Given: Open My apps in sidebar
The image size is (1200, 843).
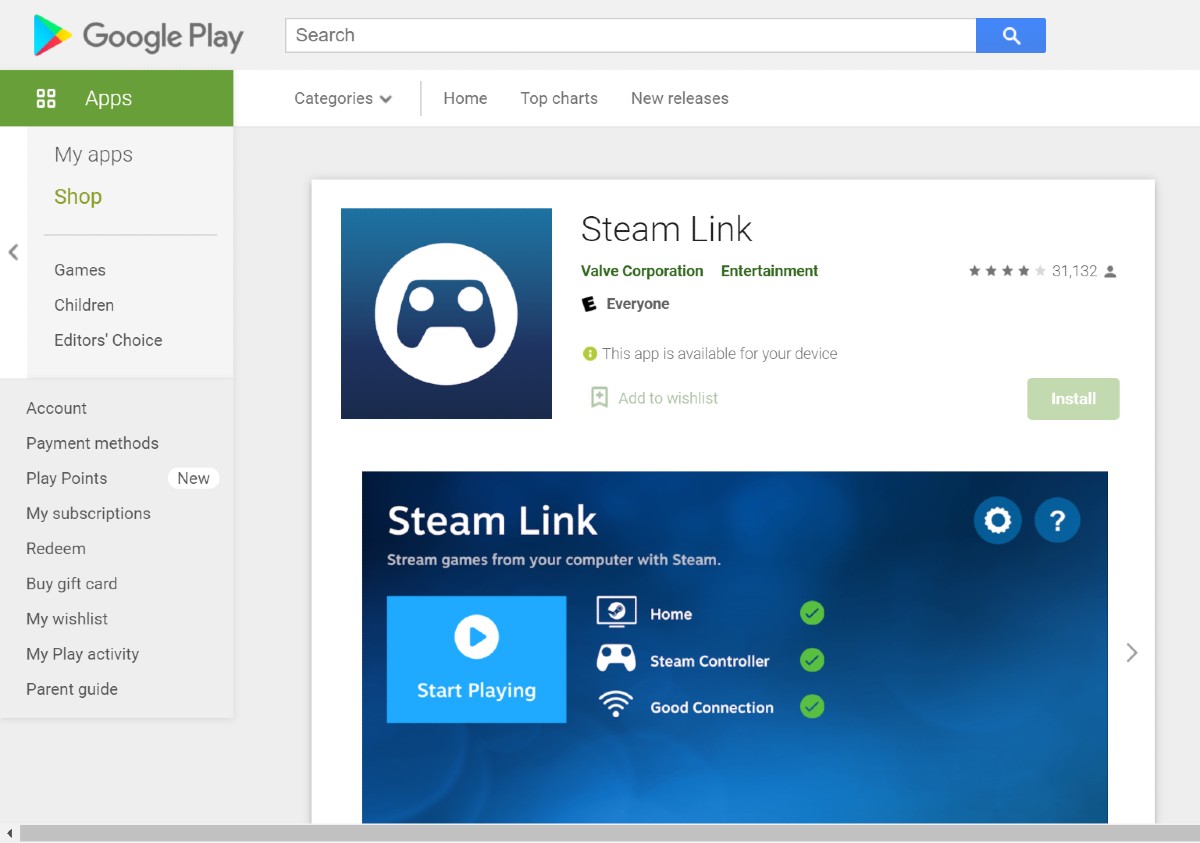Looking at the screenshot, I should click(x=93, y=154).
